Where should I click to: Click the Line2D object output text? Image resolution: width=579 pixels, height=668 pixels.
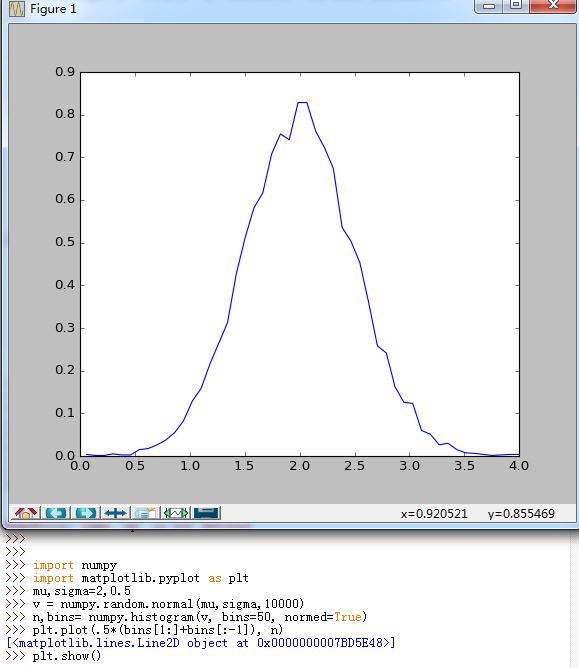point(201,643)
